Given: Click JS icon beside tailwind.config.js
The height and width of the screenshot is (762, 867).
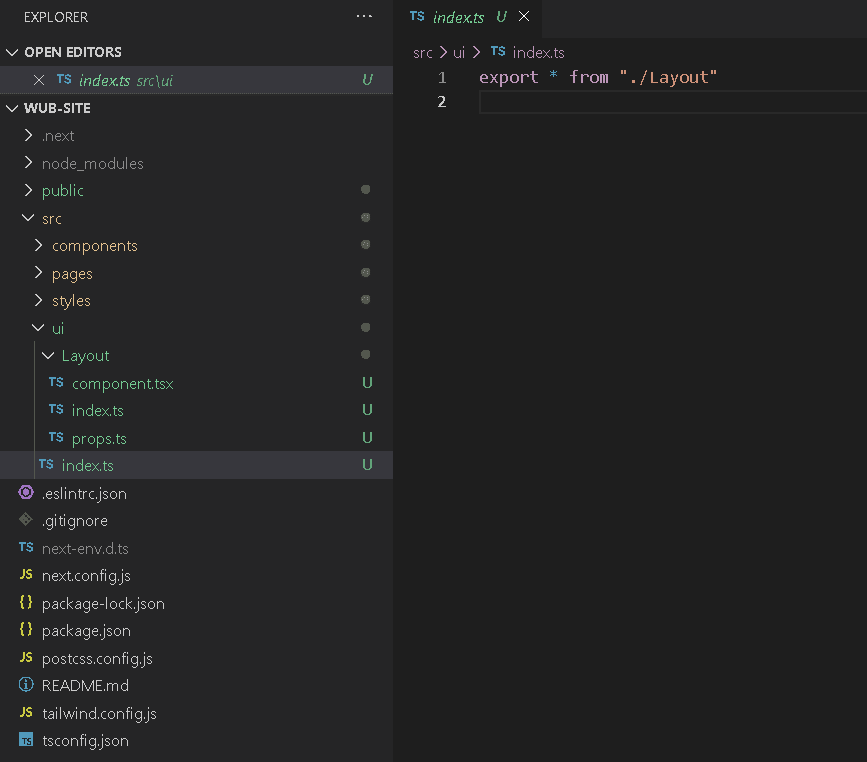Looking at the screenshot, I should (x=26, y=713).
